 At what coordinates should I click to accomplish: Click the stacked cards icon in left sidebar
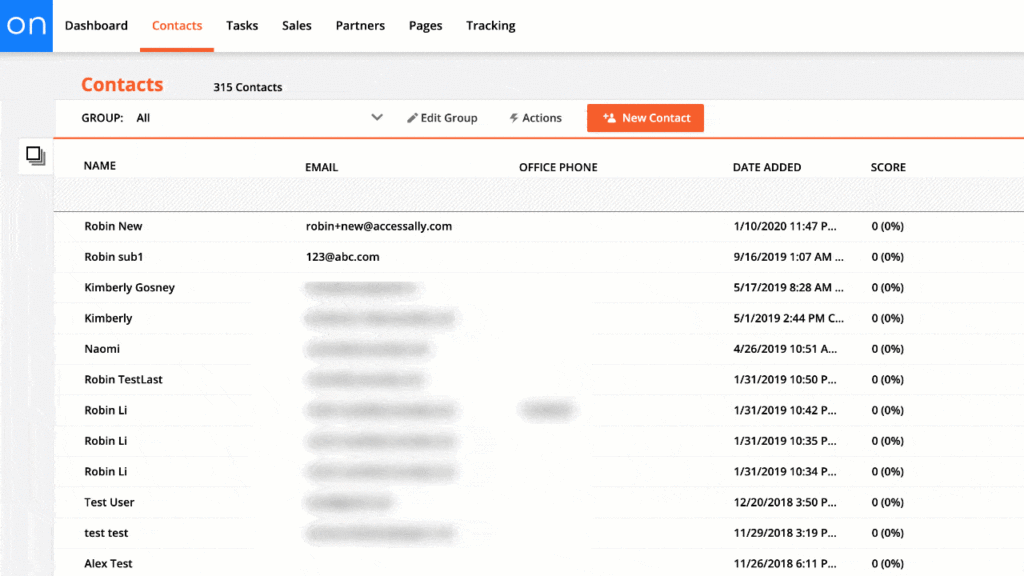tap(35, 155)
